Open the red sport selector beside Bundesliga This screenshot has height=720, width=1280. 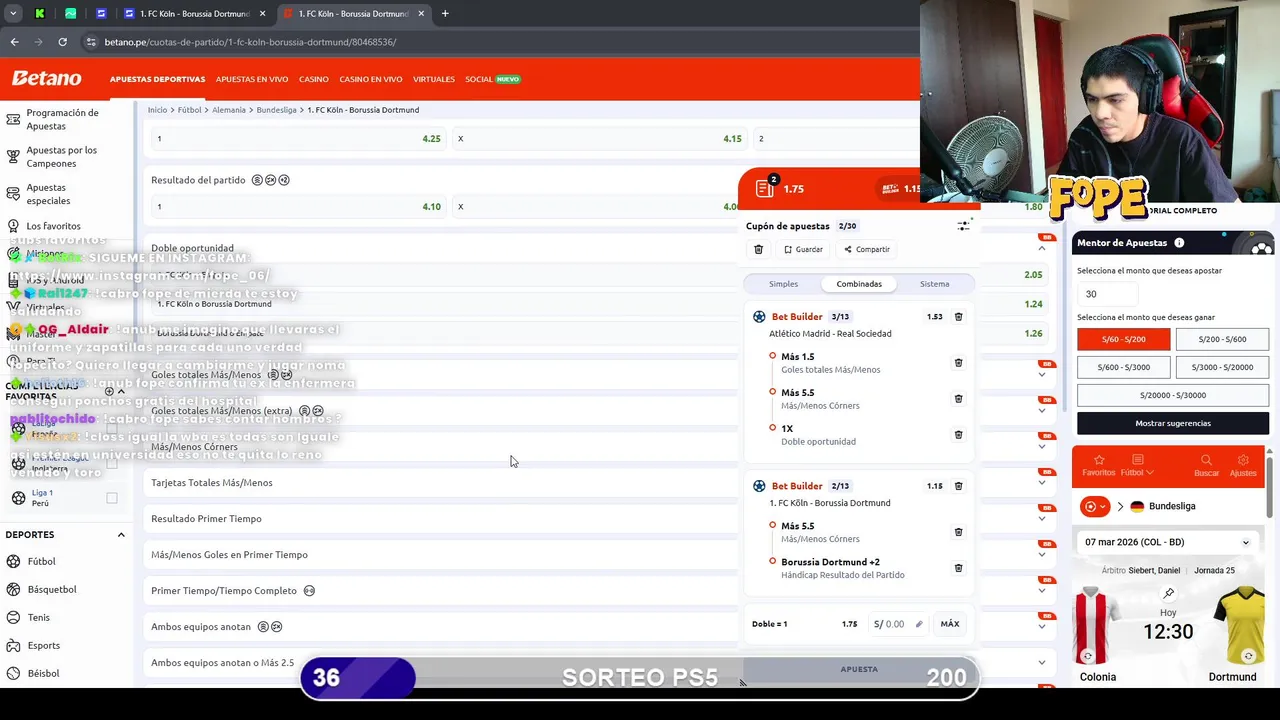[x=1095, y=506]
